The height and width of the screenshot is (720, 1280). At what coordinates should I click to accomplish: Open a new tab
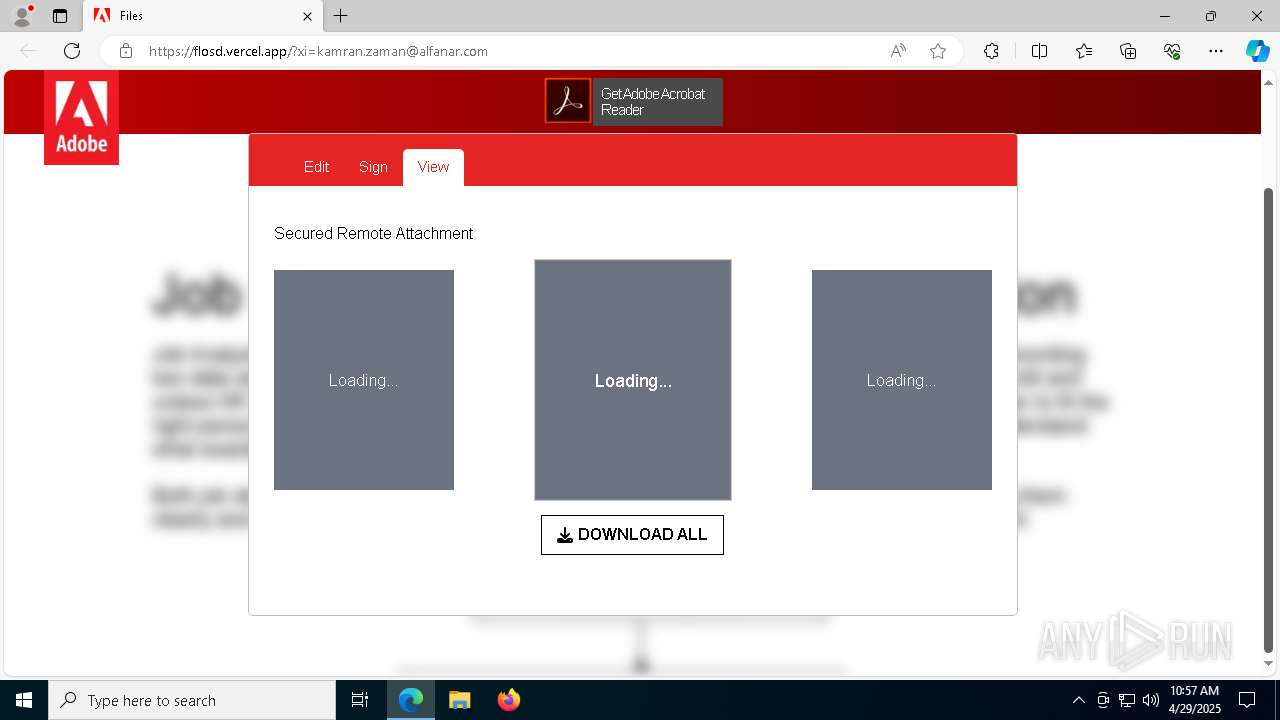tap(341, 16)
